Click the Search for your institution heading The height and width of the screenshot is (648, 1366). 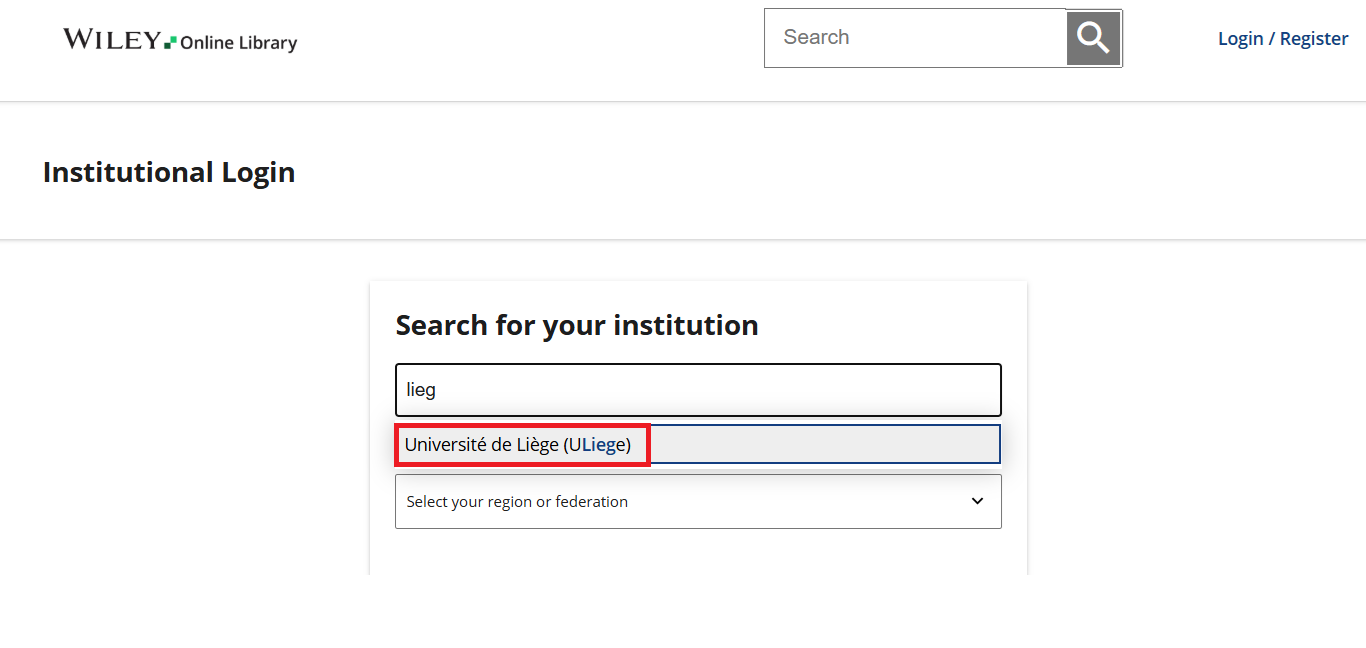click(577, 325)
